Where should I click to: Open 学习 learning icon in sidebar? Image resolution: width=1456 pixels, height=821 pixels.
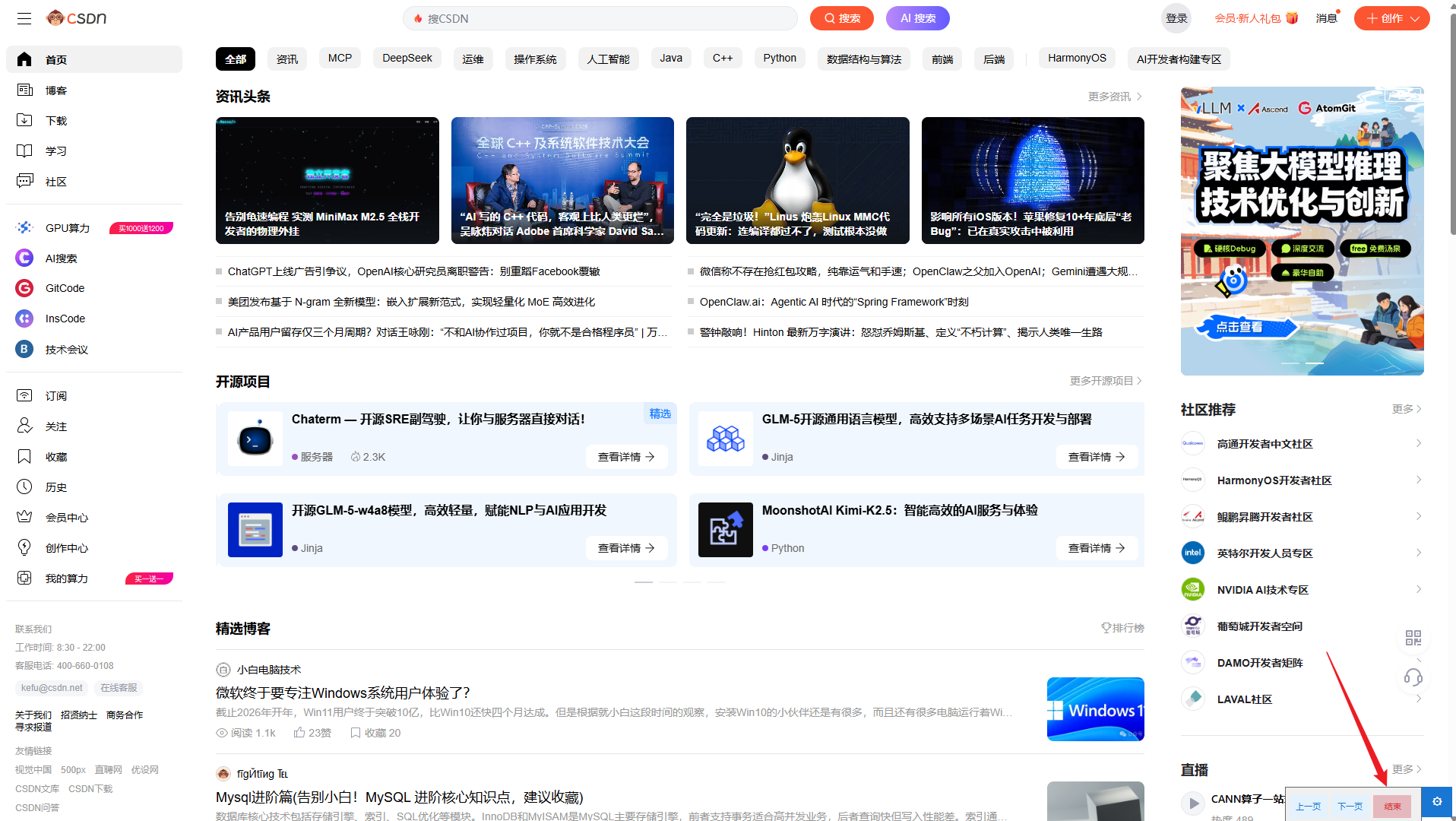(x=24, y=151)
